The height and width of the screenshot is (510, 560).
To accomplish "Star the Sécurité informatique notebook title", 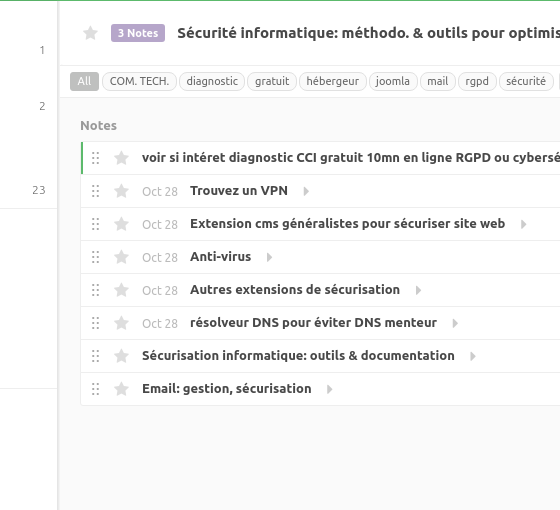I will pyautogui.click(x=90, y=33).
